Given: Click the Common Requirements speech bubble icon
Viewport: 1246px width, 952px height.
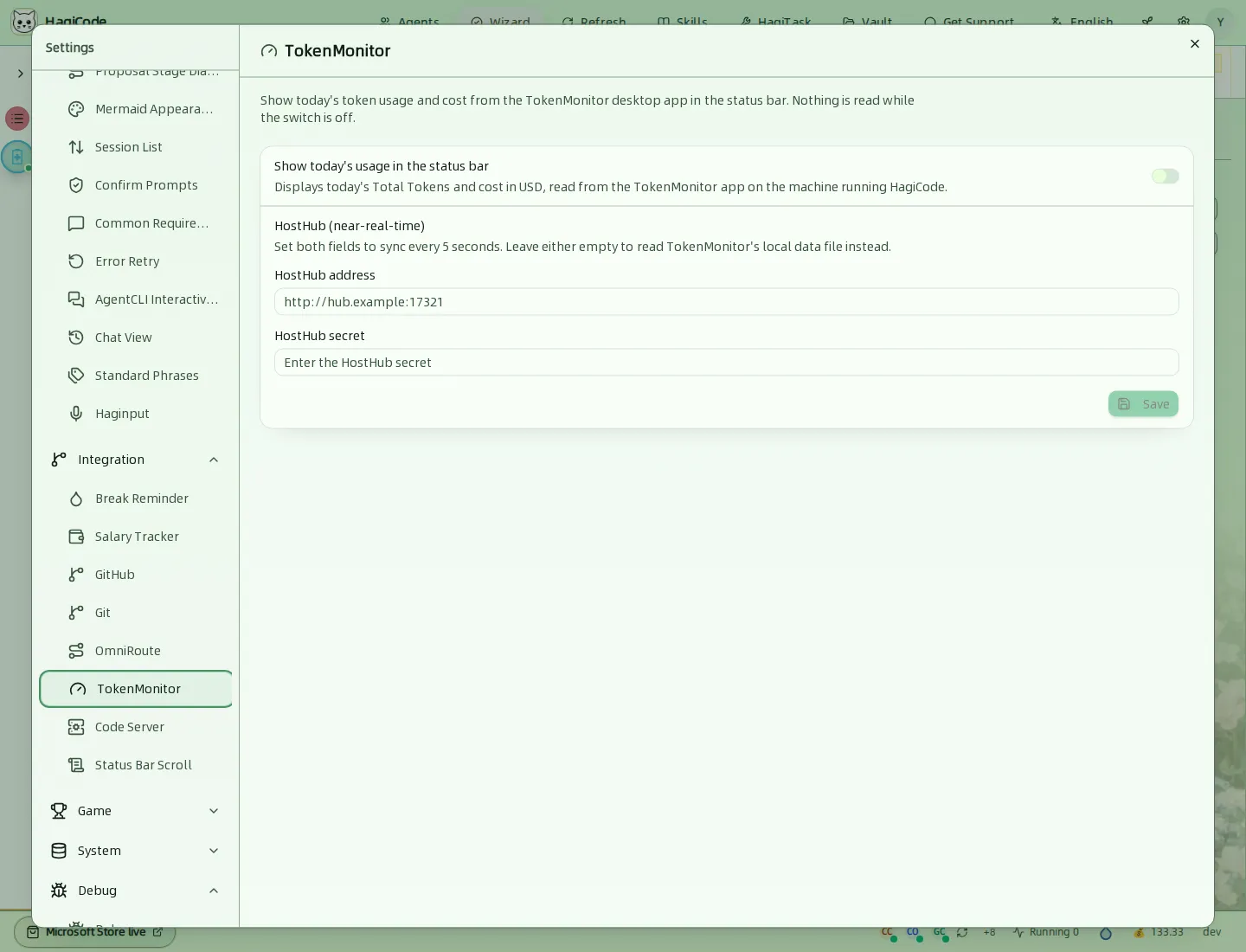Looking at the screenshot, I should pos(76,223).
